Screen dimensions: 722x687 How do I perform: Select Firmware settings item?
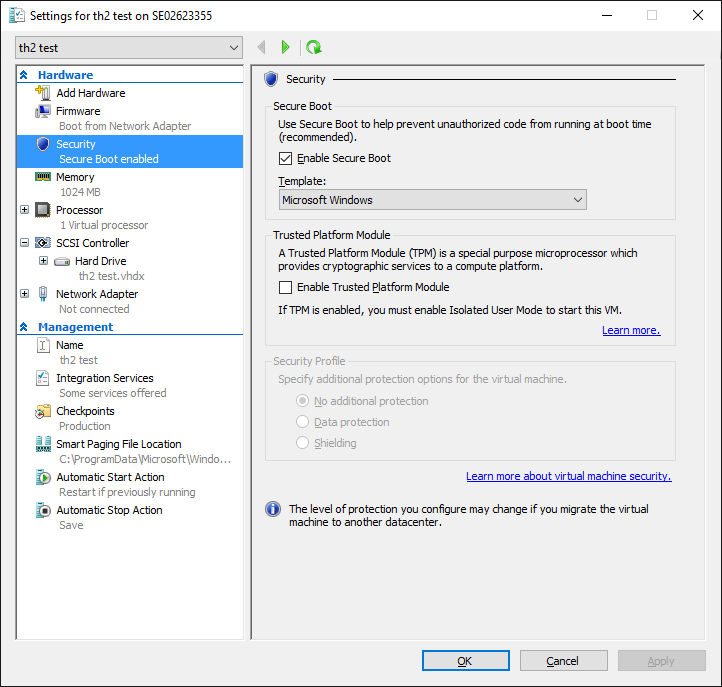point(78,111)
